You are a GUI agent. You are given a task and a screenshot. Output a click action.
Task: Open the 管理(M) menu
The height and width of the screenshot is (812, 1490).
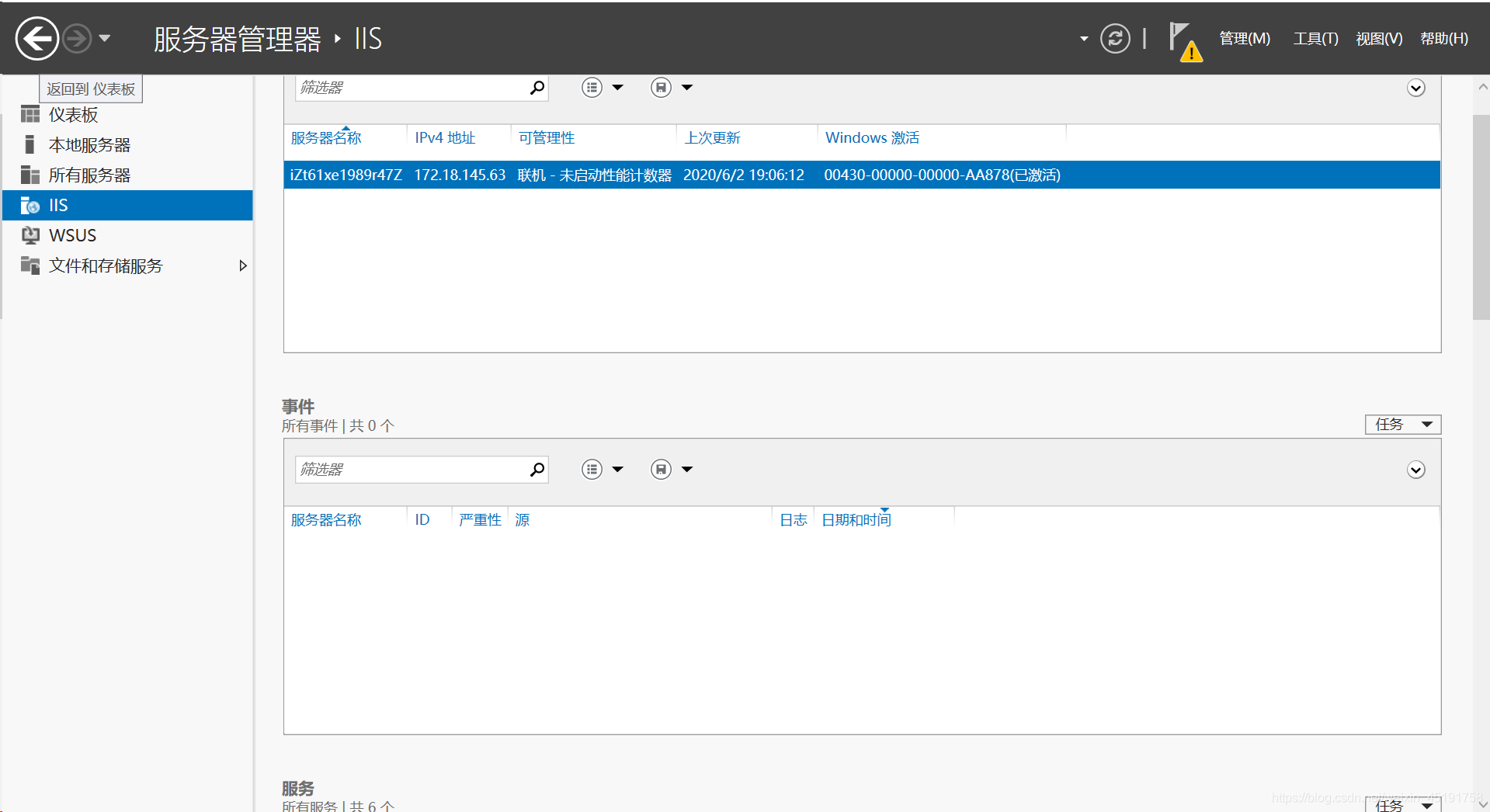click(1245, 39)
